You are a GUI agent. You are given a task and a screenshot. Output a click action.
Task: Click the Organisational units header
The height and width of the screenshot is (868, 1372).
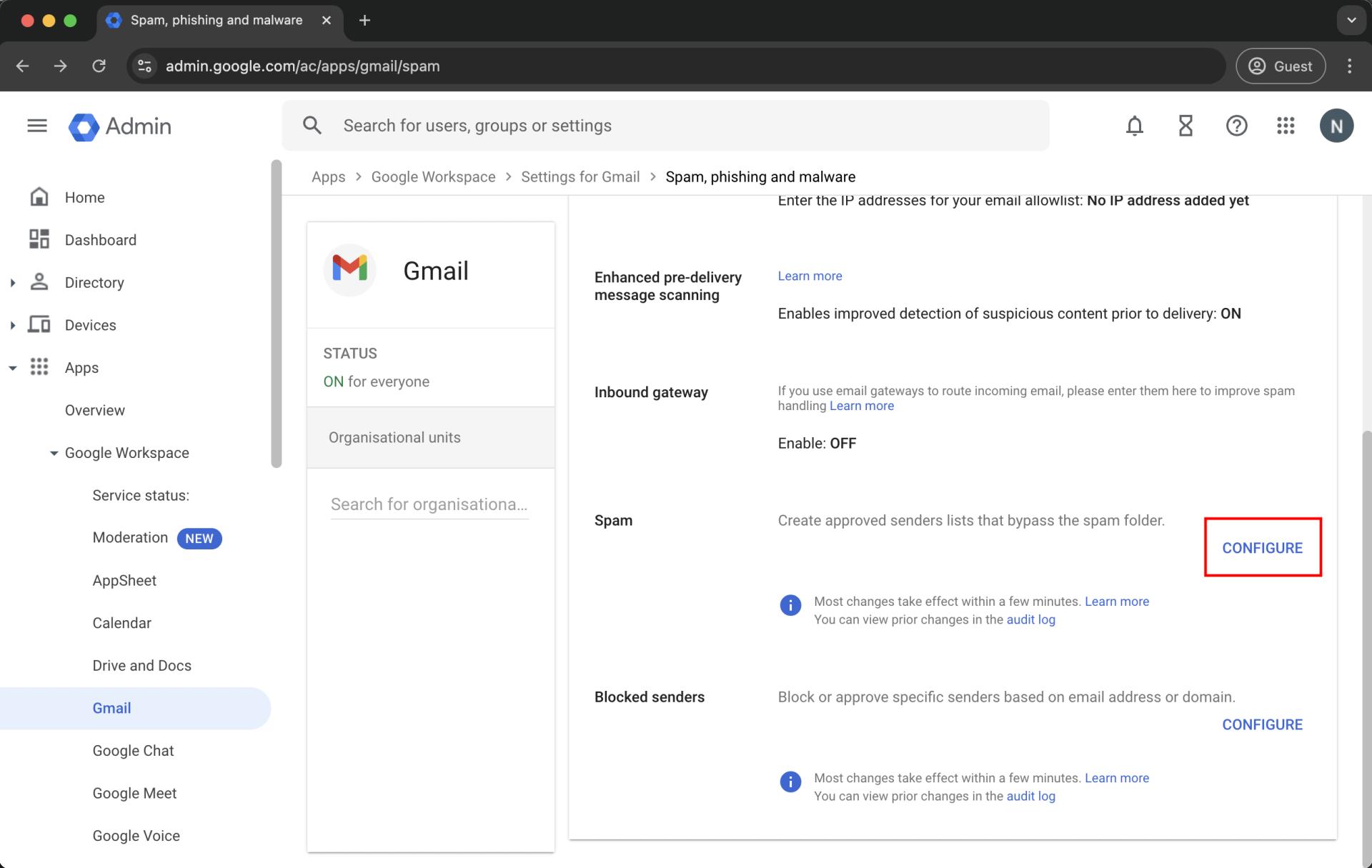pyautogui.click(x=431, y=437)
